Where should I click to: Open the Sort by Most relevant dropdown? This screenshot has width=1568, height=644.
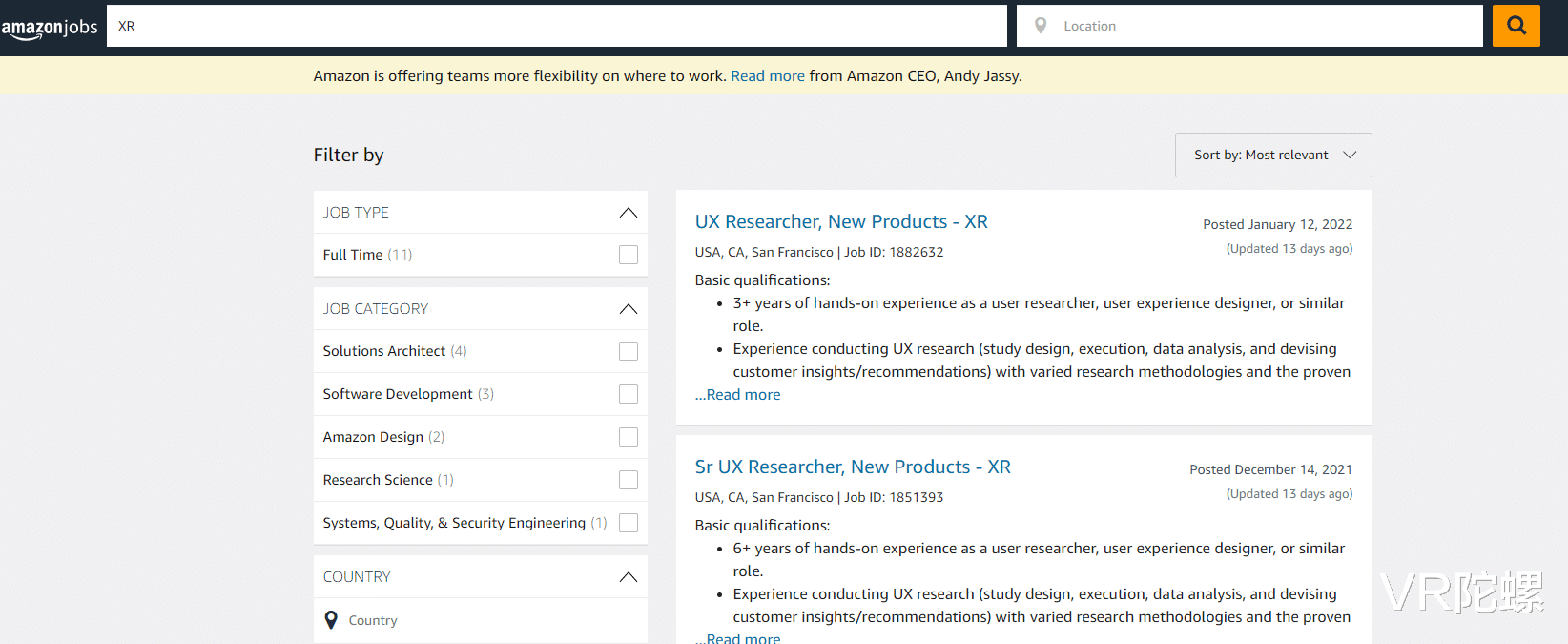1272,155
